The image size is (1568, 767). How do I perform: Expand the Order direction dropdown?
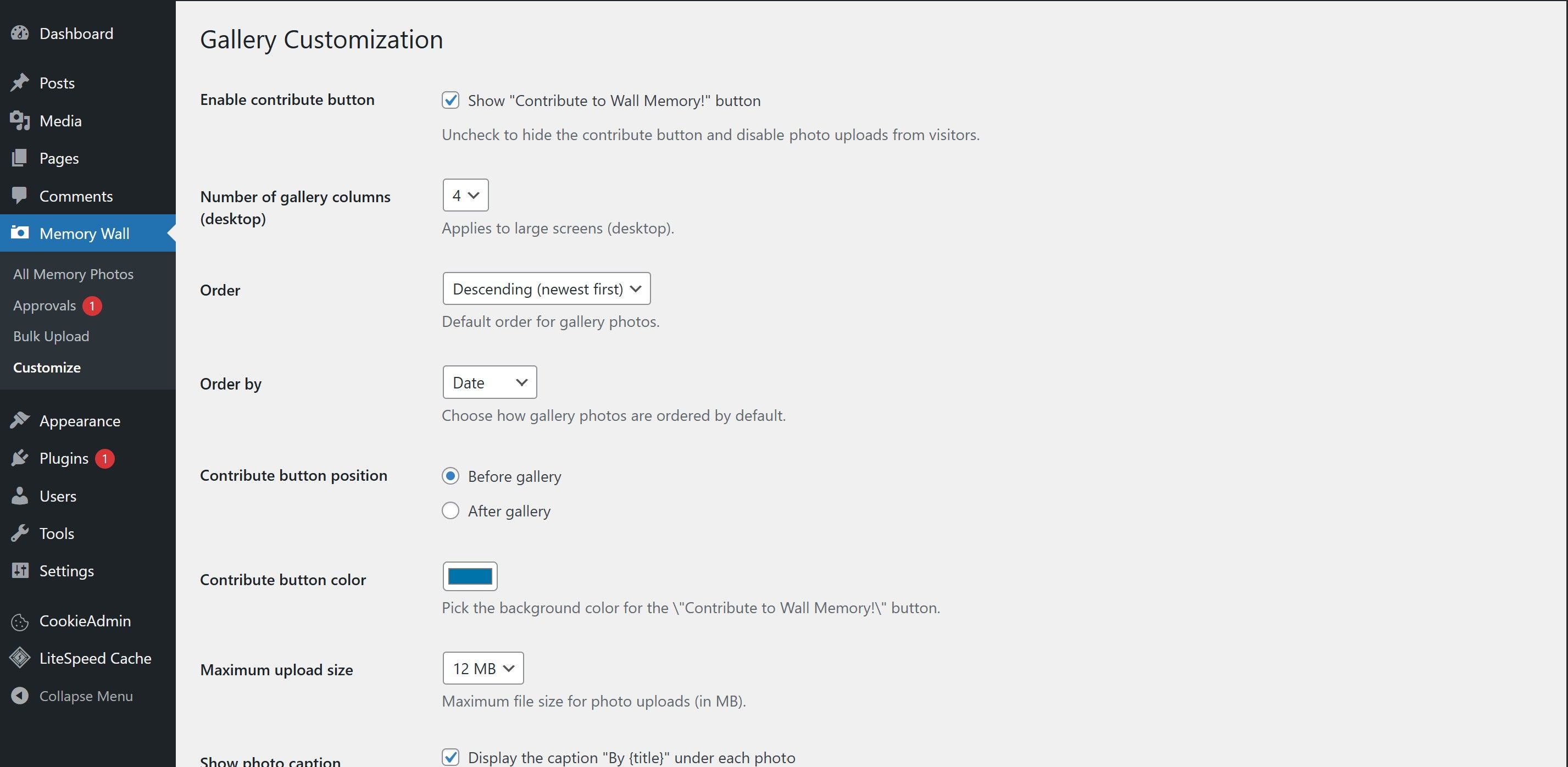pyautogui.click(x=547, y=289)
